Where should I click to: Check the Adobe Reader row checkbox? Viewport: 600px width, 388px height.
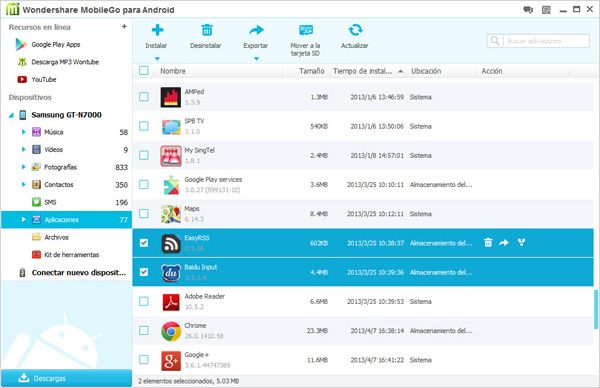(144, 301)
